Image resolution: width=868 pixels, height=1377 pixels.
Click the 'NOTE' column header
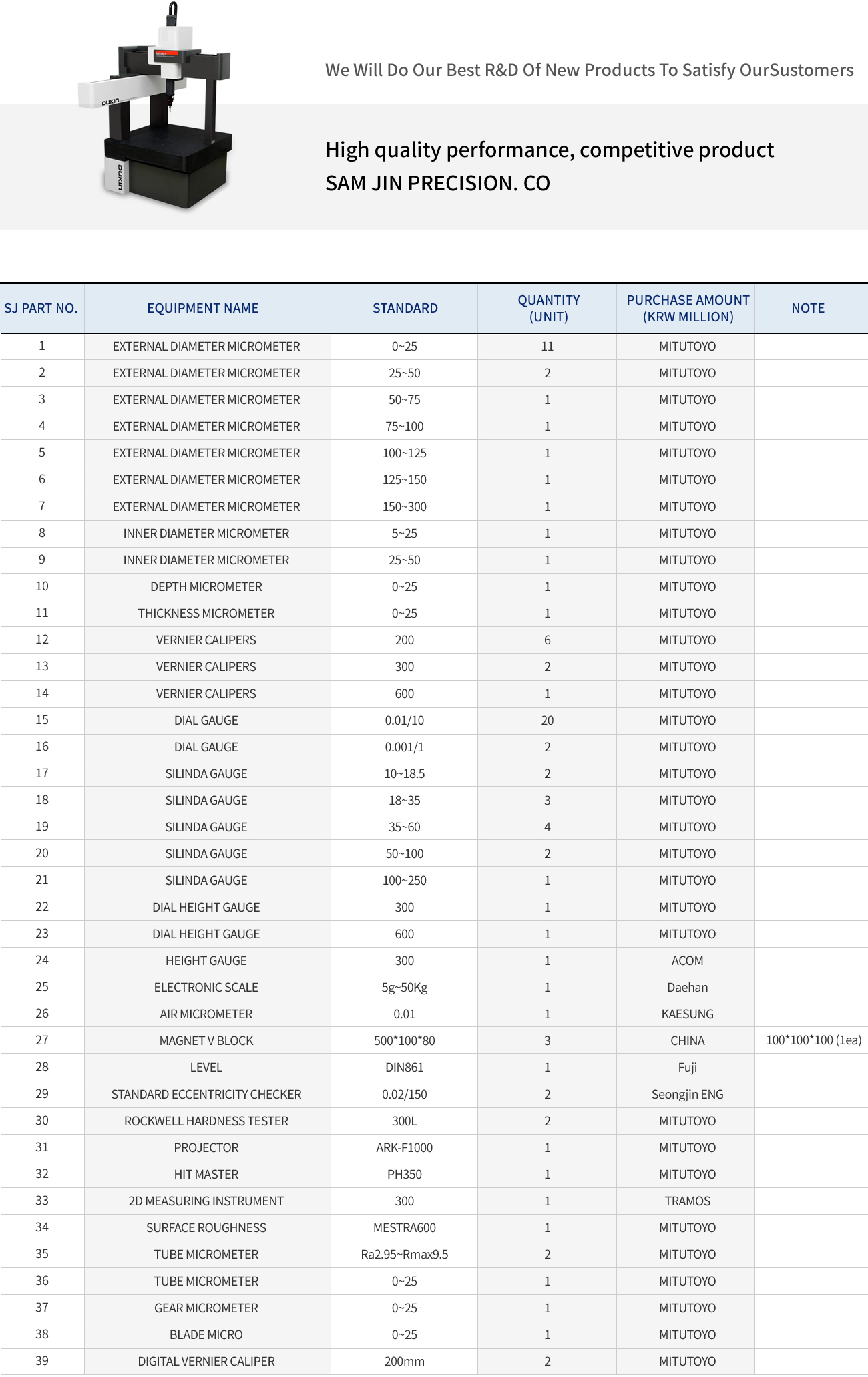(x=808, y=308)
